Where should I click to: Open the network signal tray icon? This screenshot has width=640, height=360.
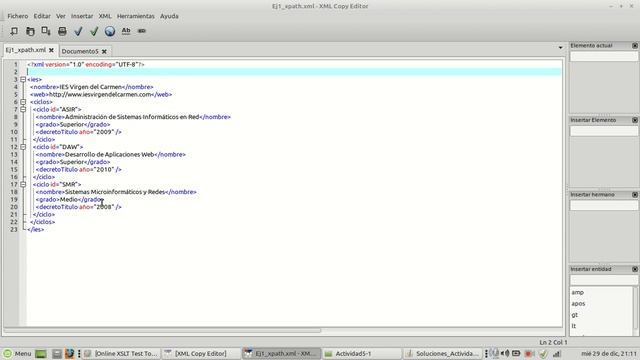[557, 353]
